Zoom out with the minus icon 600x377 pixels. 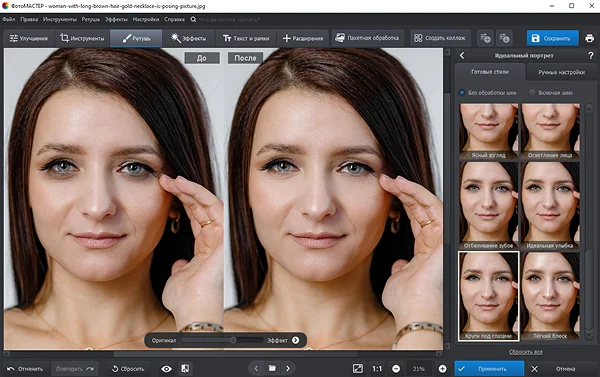point(396,369)
